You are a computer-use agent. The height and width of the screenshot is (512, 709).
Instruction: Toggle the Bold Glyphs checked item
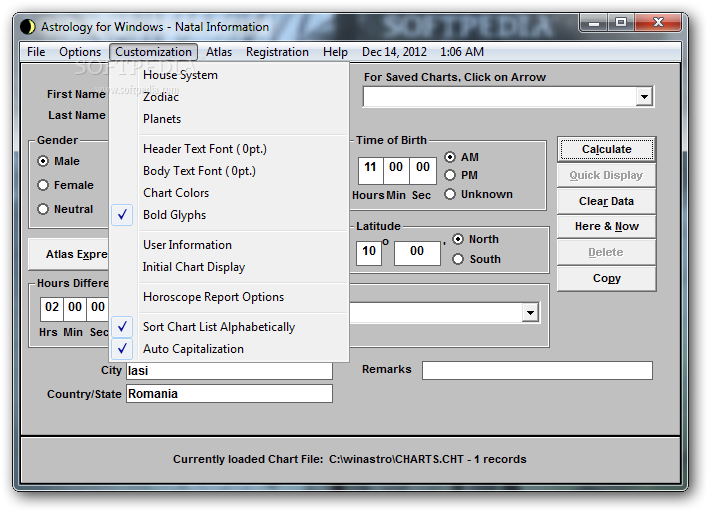click(x=229, y=215)
